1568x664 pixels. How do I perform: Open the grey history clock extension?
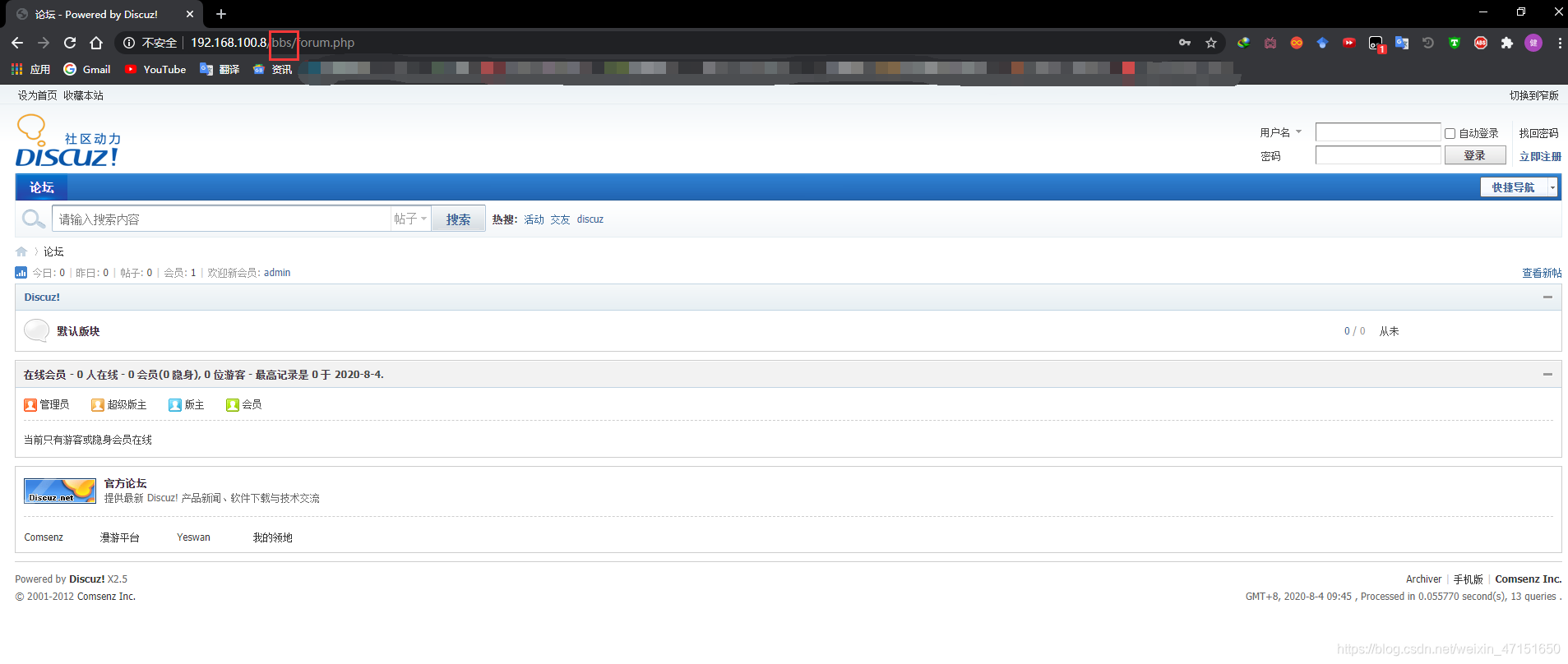pos(1428,43)
